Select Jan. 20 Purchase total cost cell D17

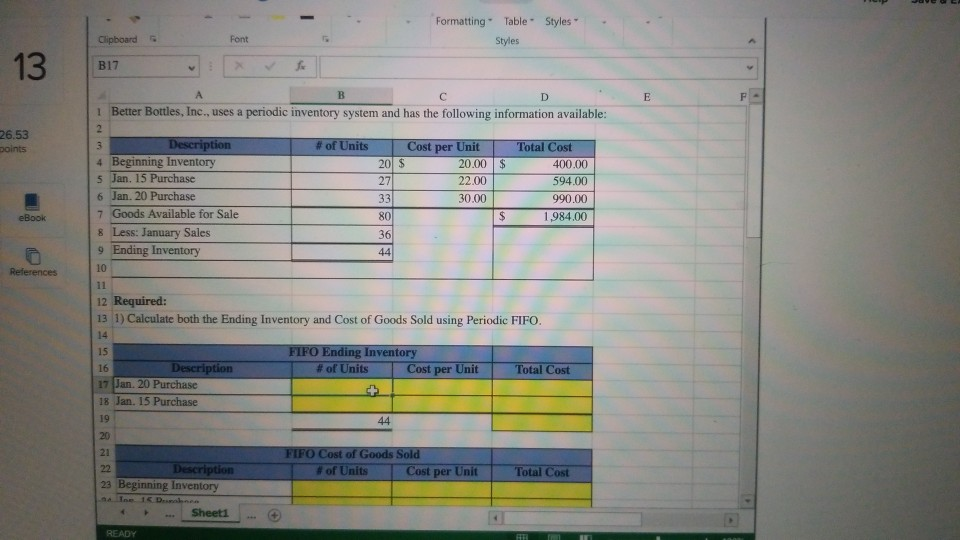[542, 388]
